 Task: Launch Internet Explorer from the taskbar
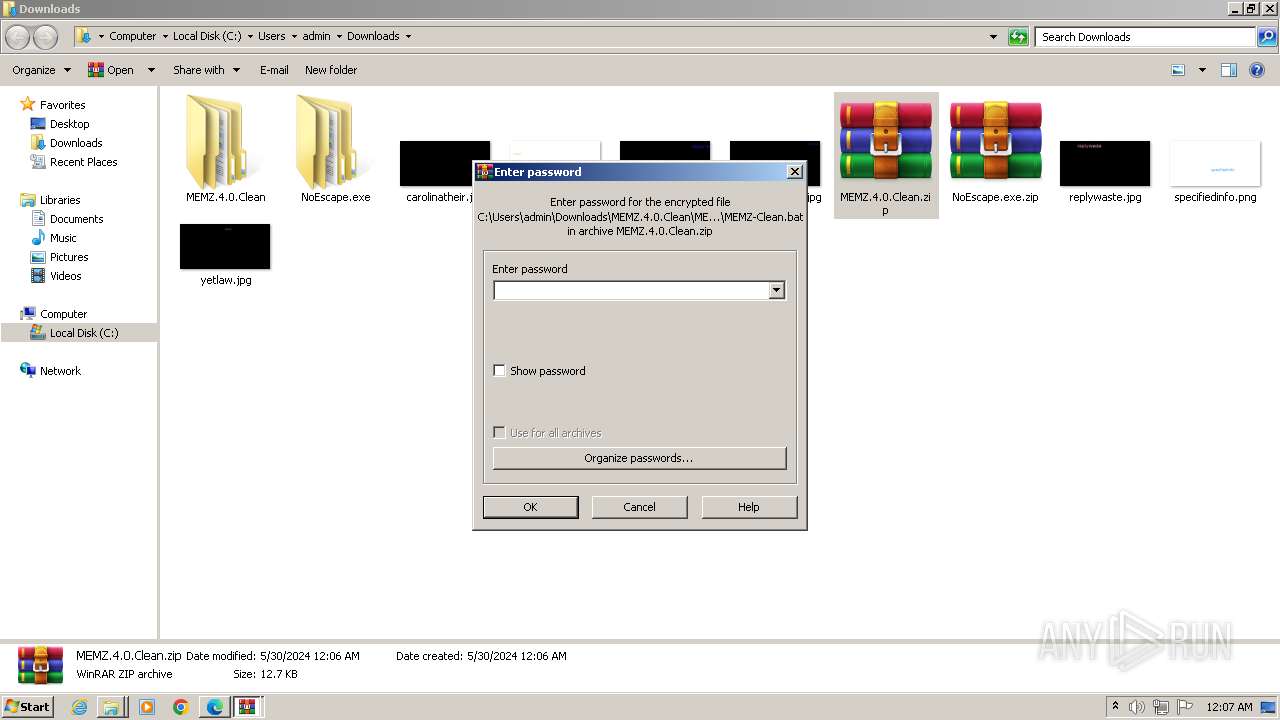click(x=80, y=707)
